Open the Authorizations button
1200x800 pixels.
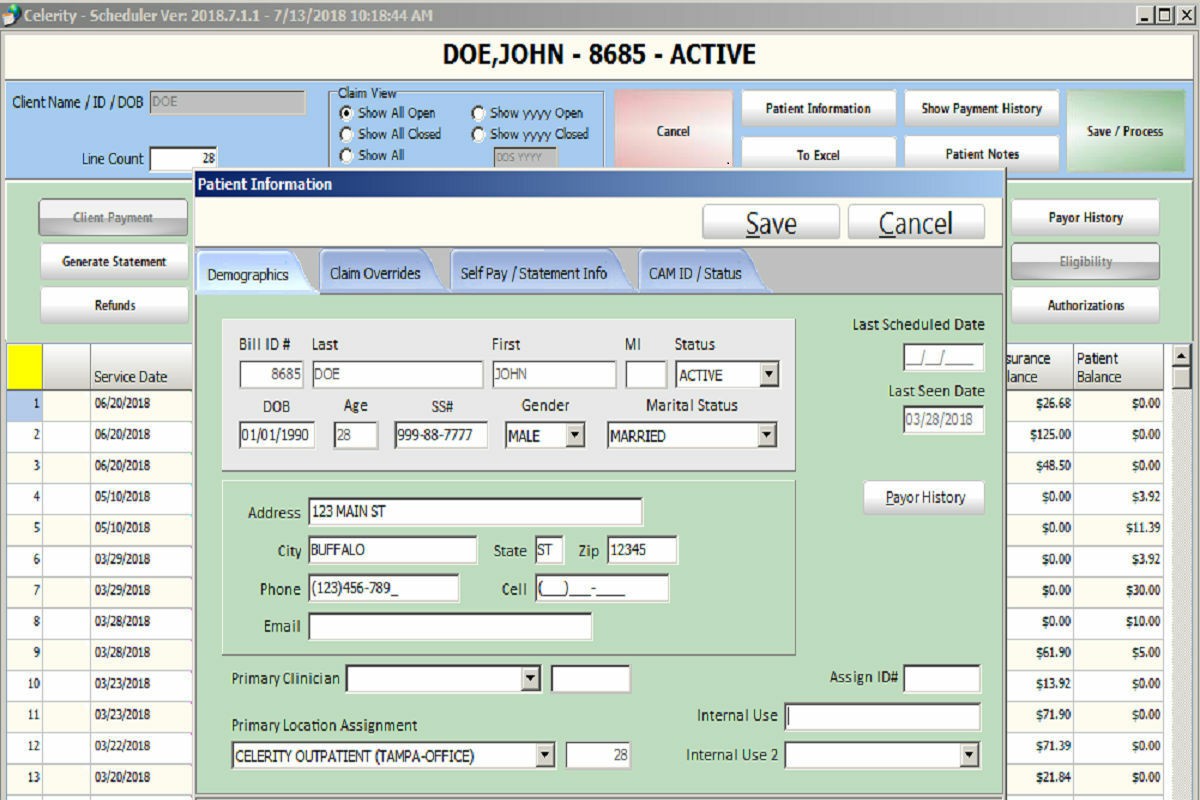click(1085, 305)
